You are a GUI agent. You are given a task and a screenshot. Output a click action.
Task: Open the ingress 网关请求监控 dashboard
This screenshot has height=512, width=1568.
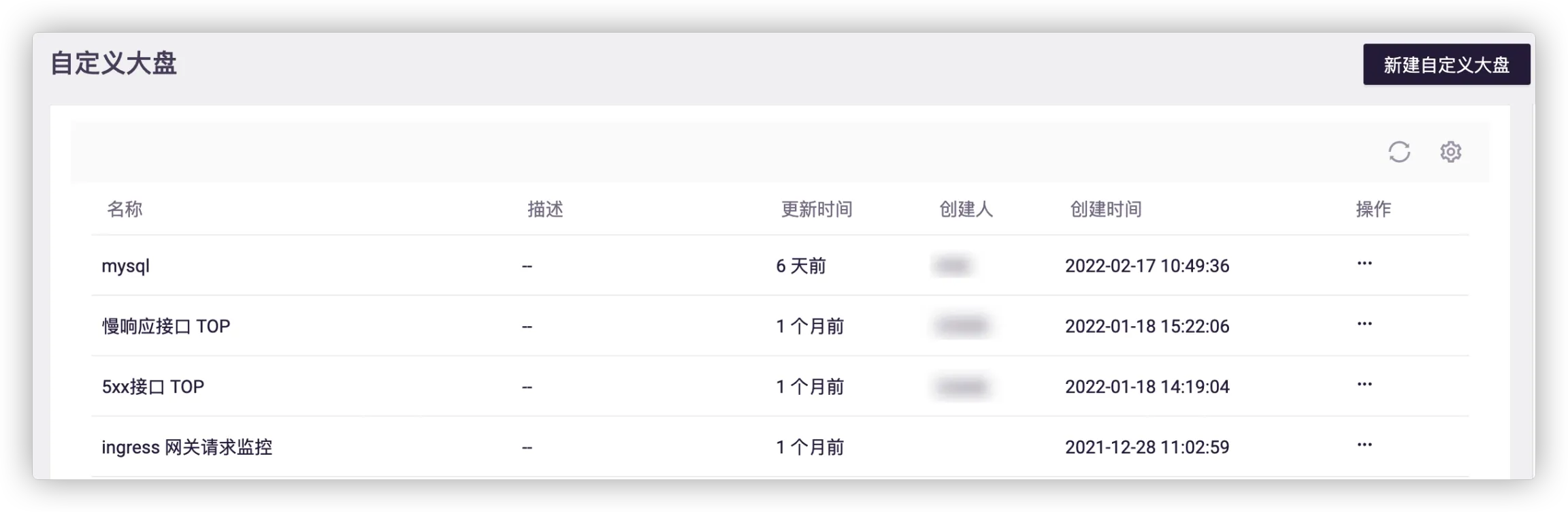point(187,447)
